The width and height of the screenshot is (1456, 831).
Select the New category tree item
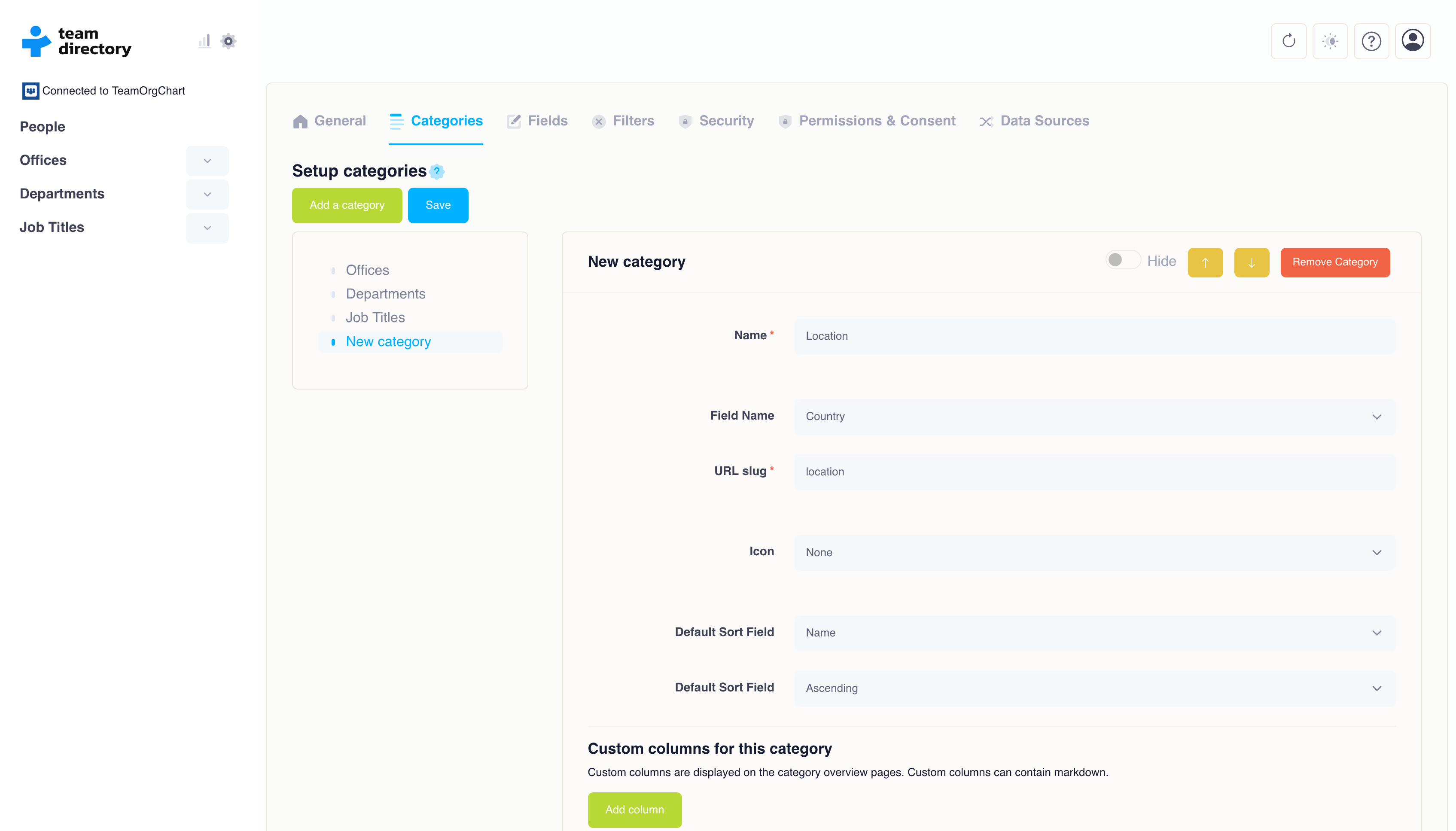pos(387,341)
